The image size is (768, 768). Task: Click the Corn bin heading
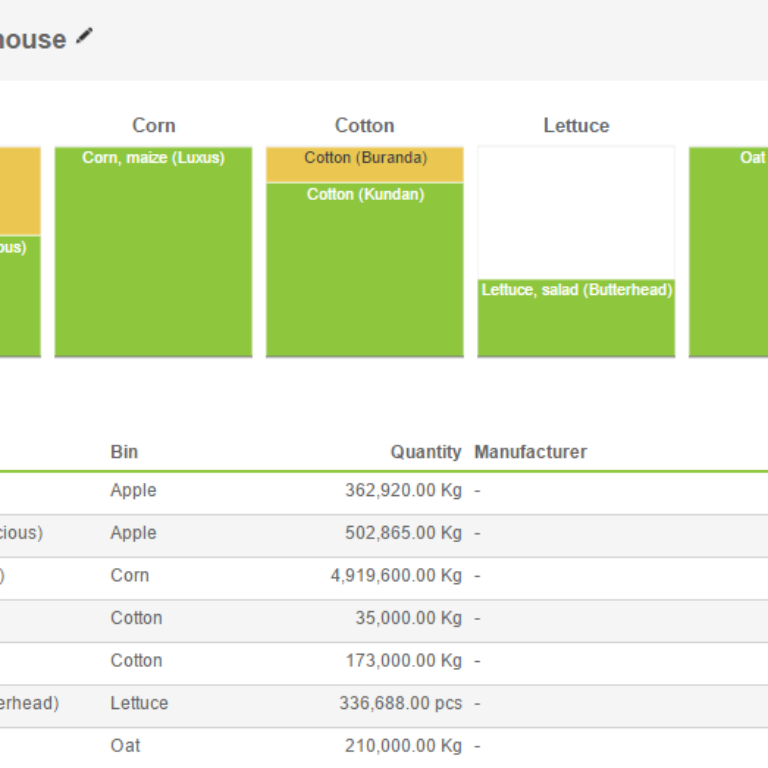(154, 126)
